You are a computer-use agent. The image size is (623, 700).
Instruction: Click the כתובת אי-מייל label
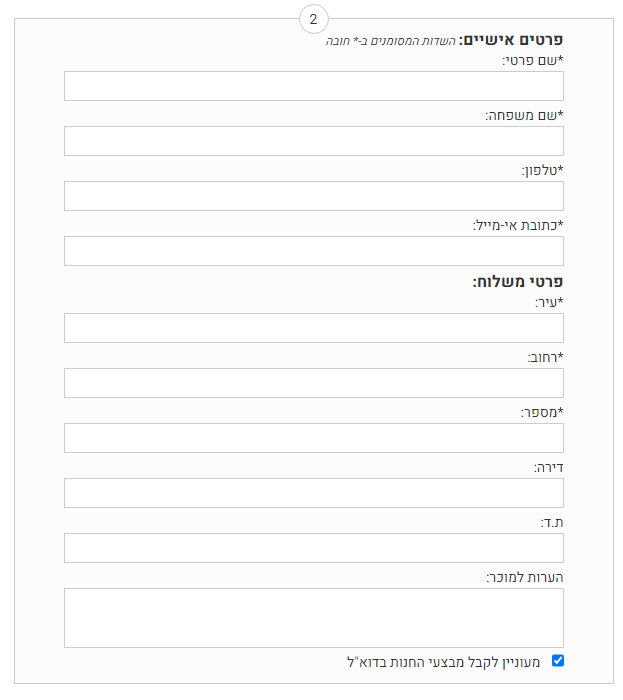pyautogui.click(x=518, y=225)
